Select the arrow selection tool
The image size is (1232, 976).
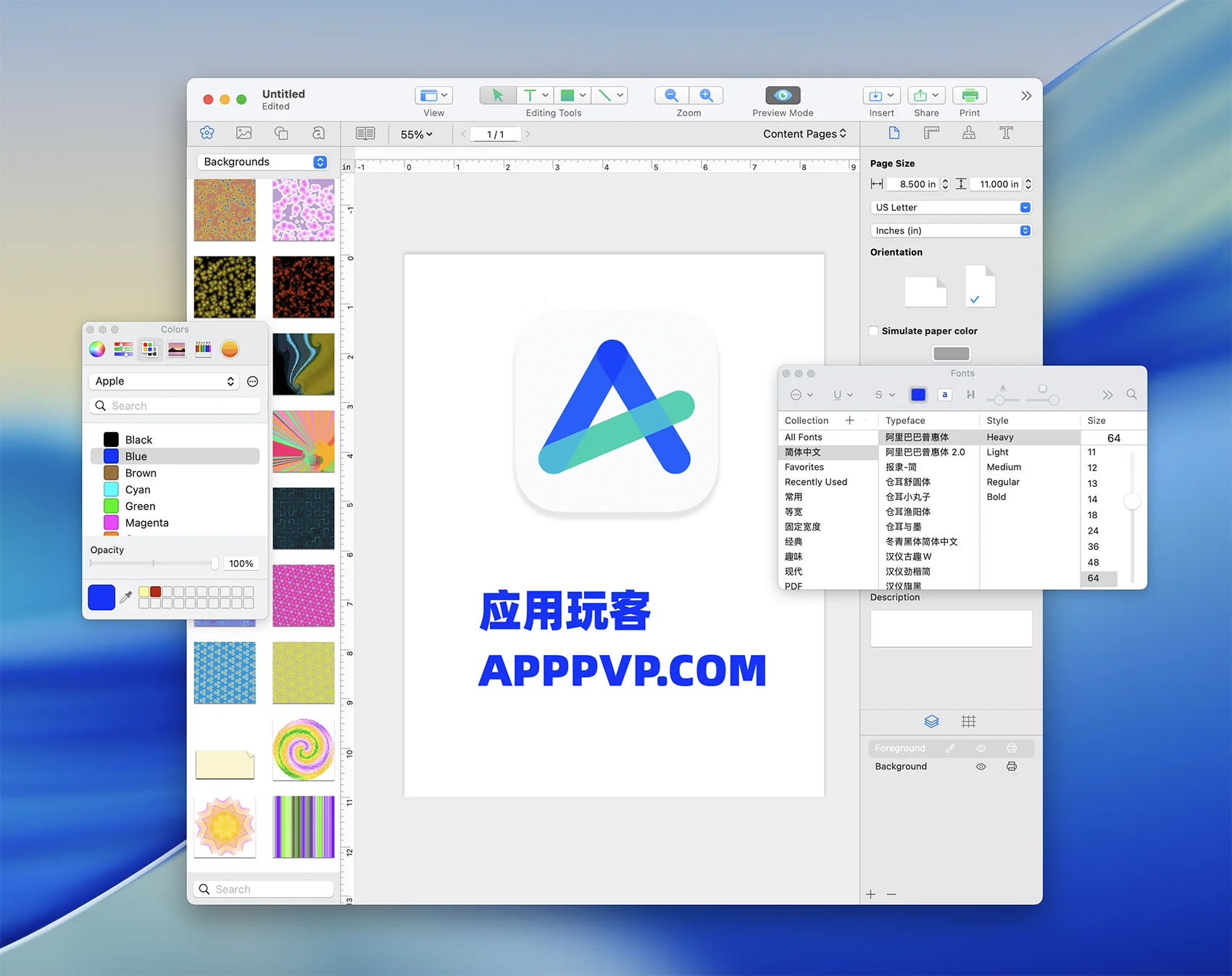point(498,95)
